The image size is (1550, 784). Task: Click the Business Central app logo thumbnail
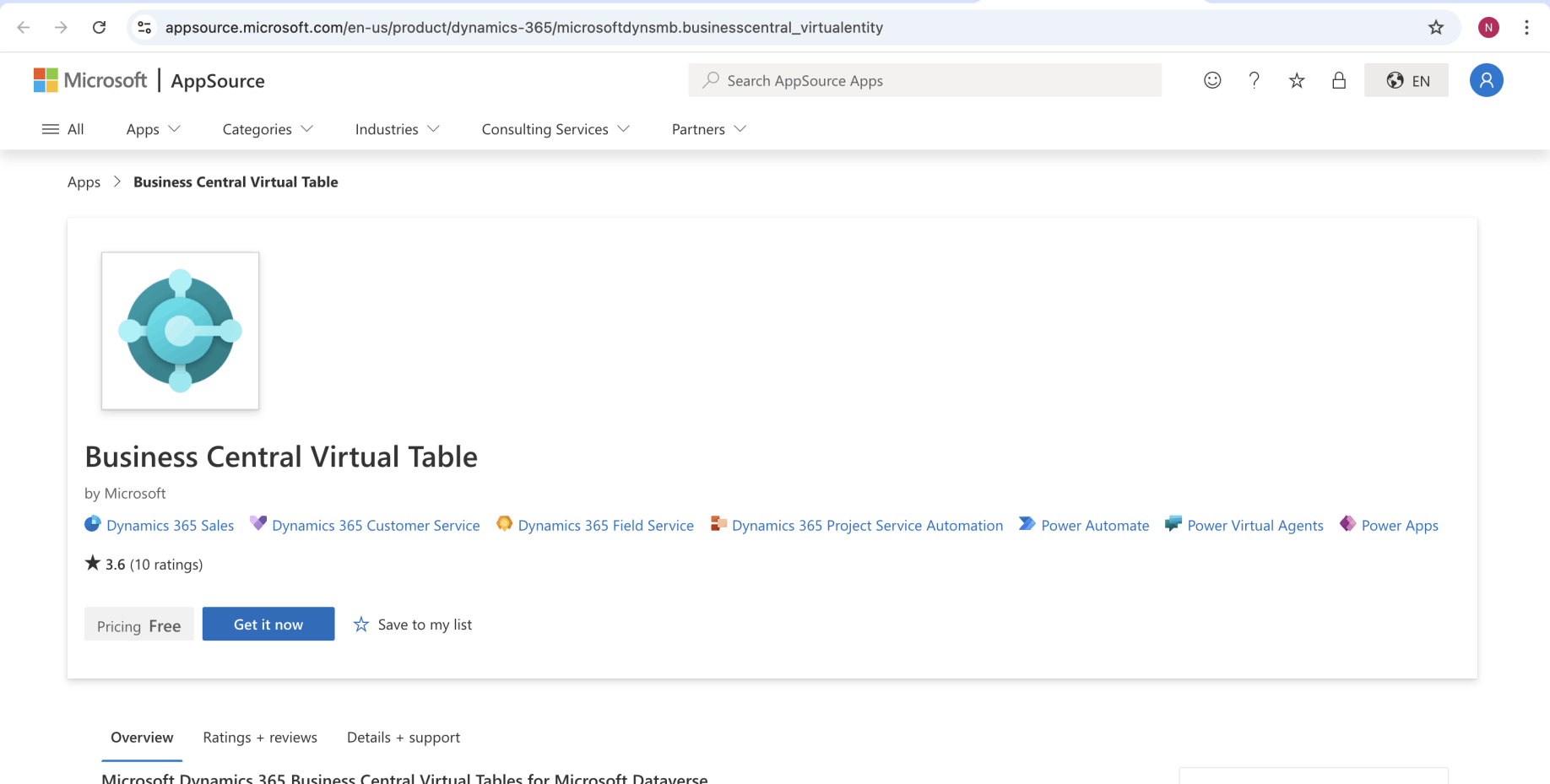click(x=180, y=331)
